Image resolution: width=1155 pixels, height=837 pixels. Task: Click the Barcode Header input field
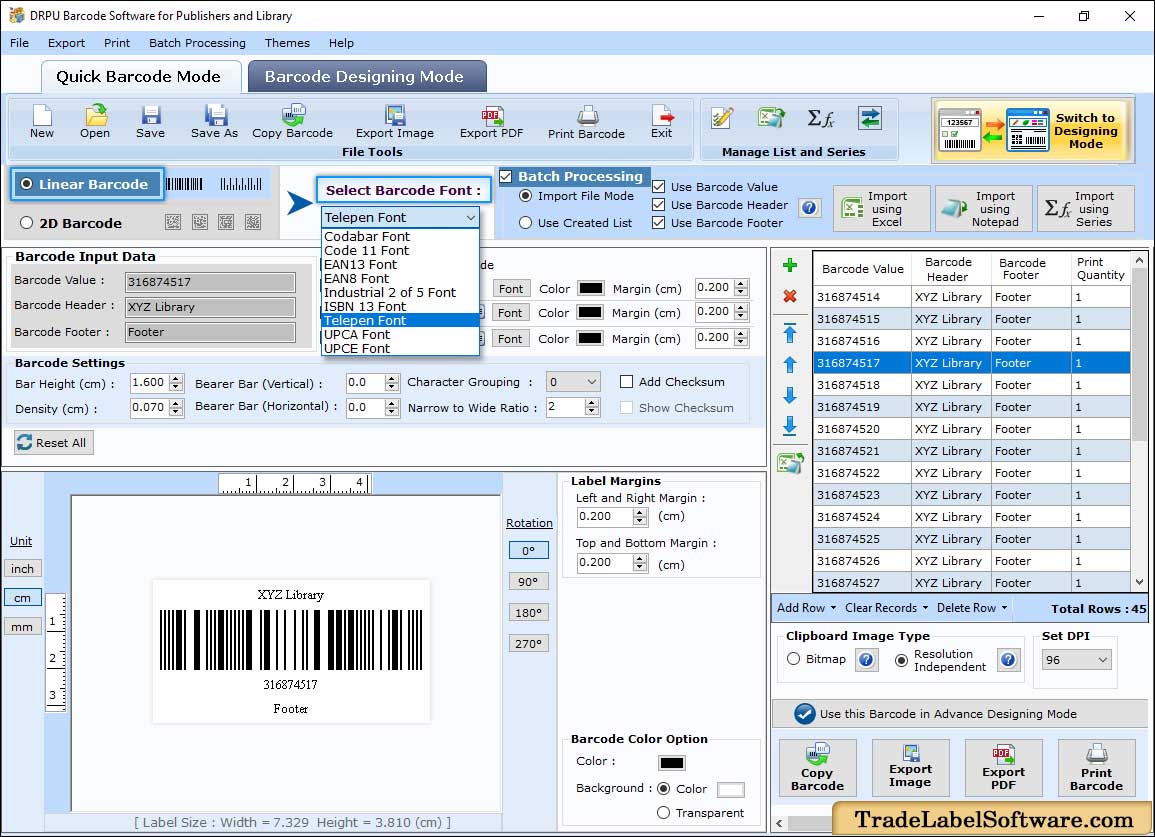[211, 307]
